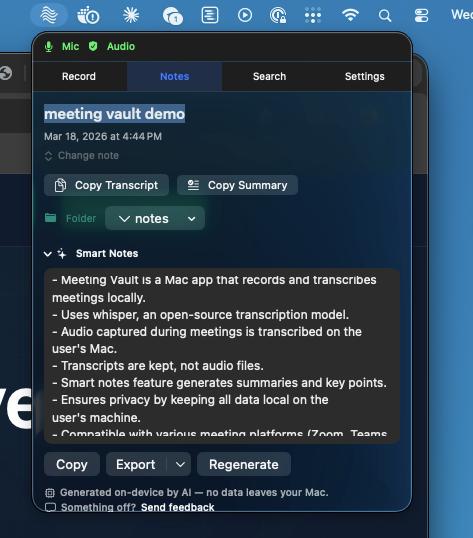Click the meeting vault demo title field
Screen dimensions: 473x538
coord(115,114)
